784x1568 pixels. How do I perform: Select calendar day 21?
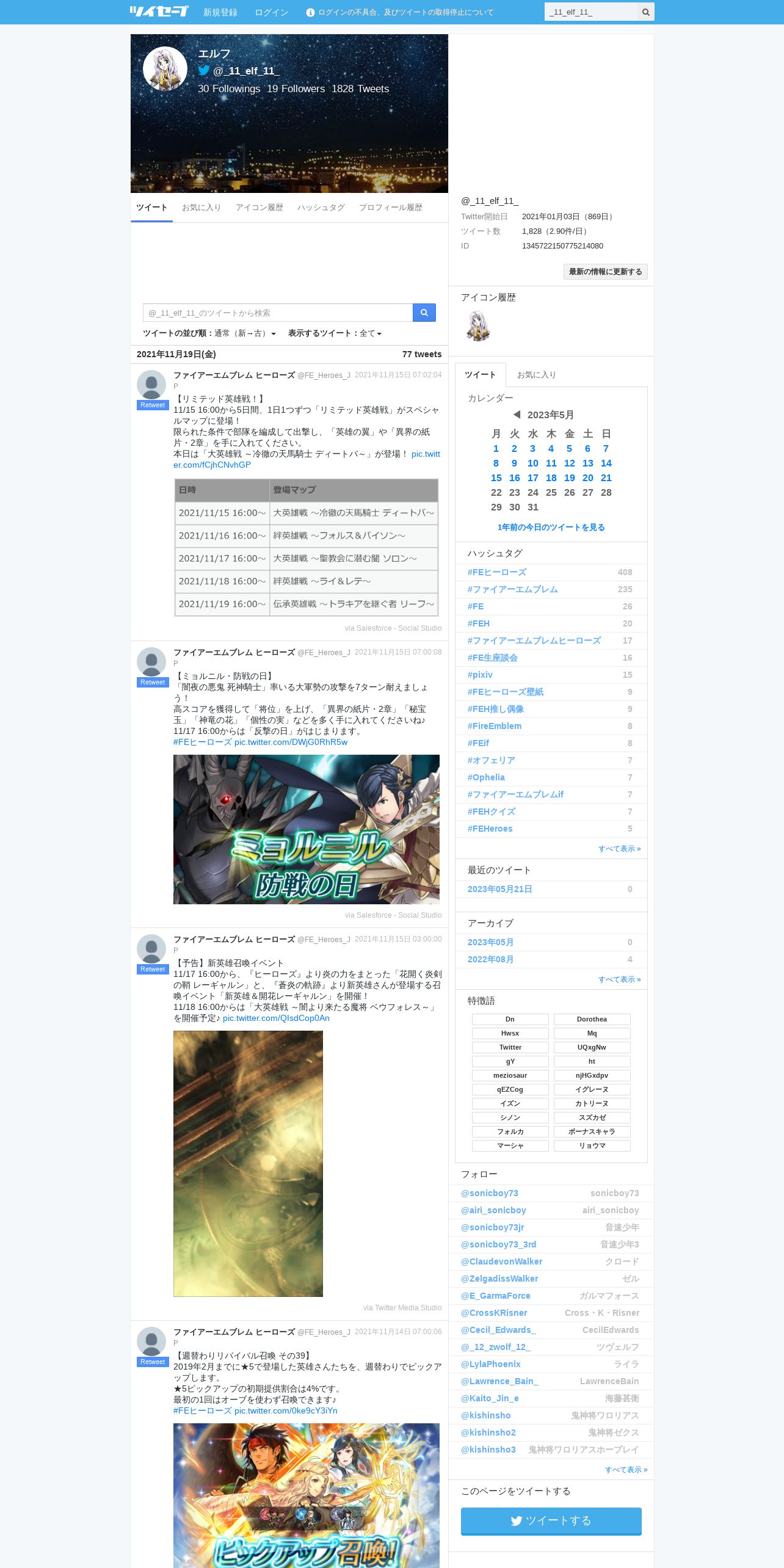click(606, 478)
